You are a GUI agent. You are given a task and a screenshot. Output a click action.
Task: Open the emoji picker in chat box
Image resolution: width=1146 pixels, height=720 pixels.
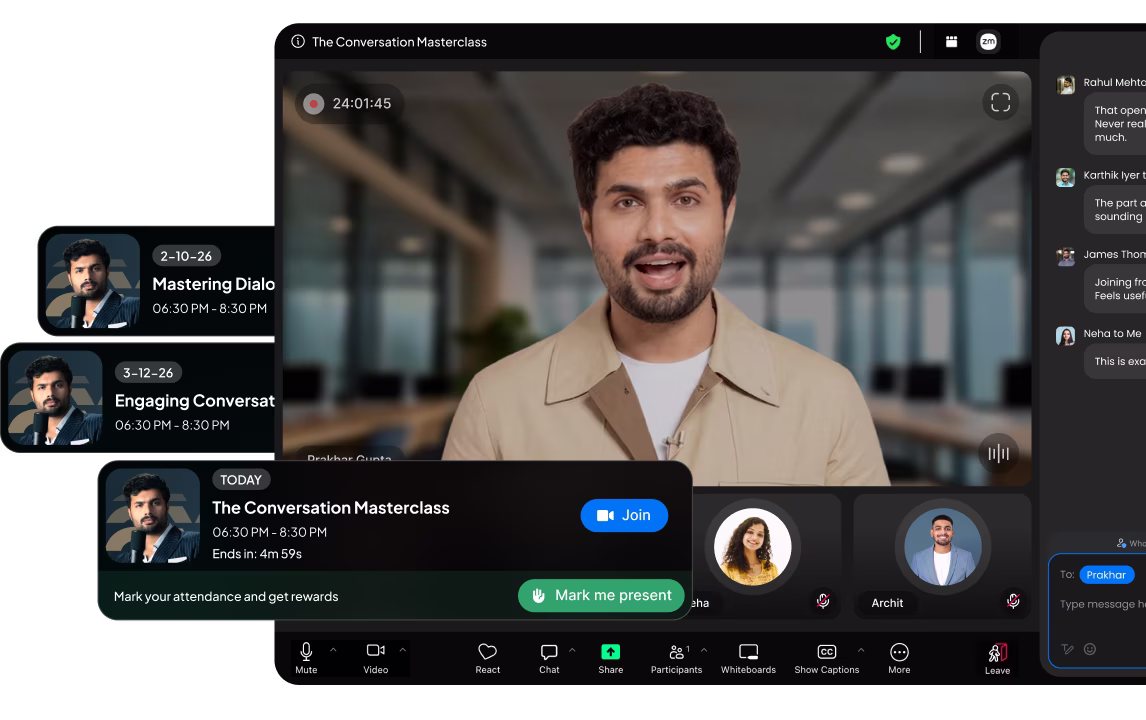pos(1090,649)
